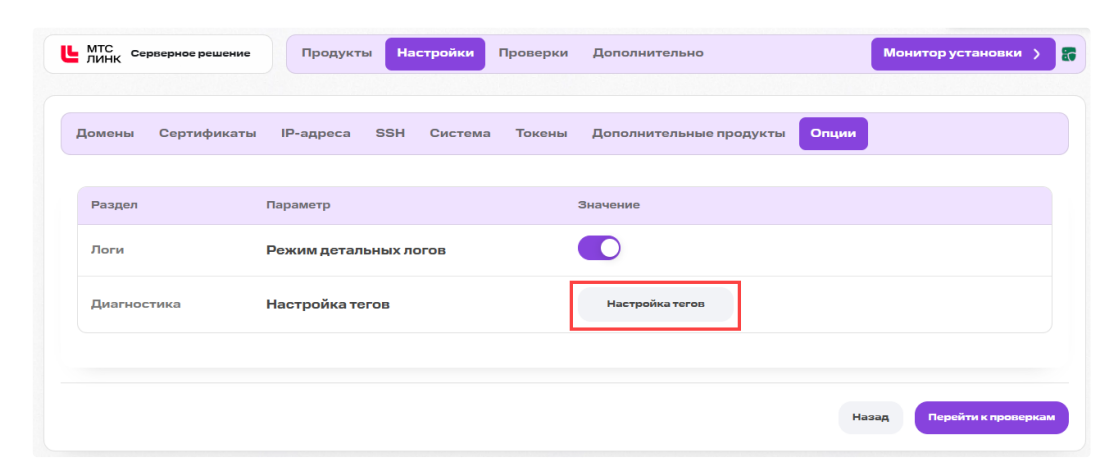
Task: Open the Система sub-tab
Action: coord(460,134)
